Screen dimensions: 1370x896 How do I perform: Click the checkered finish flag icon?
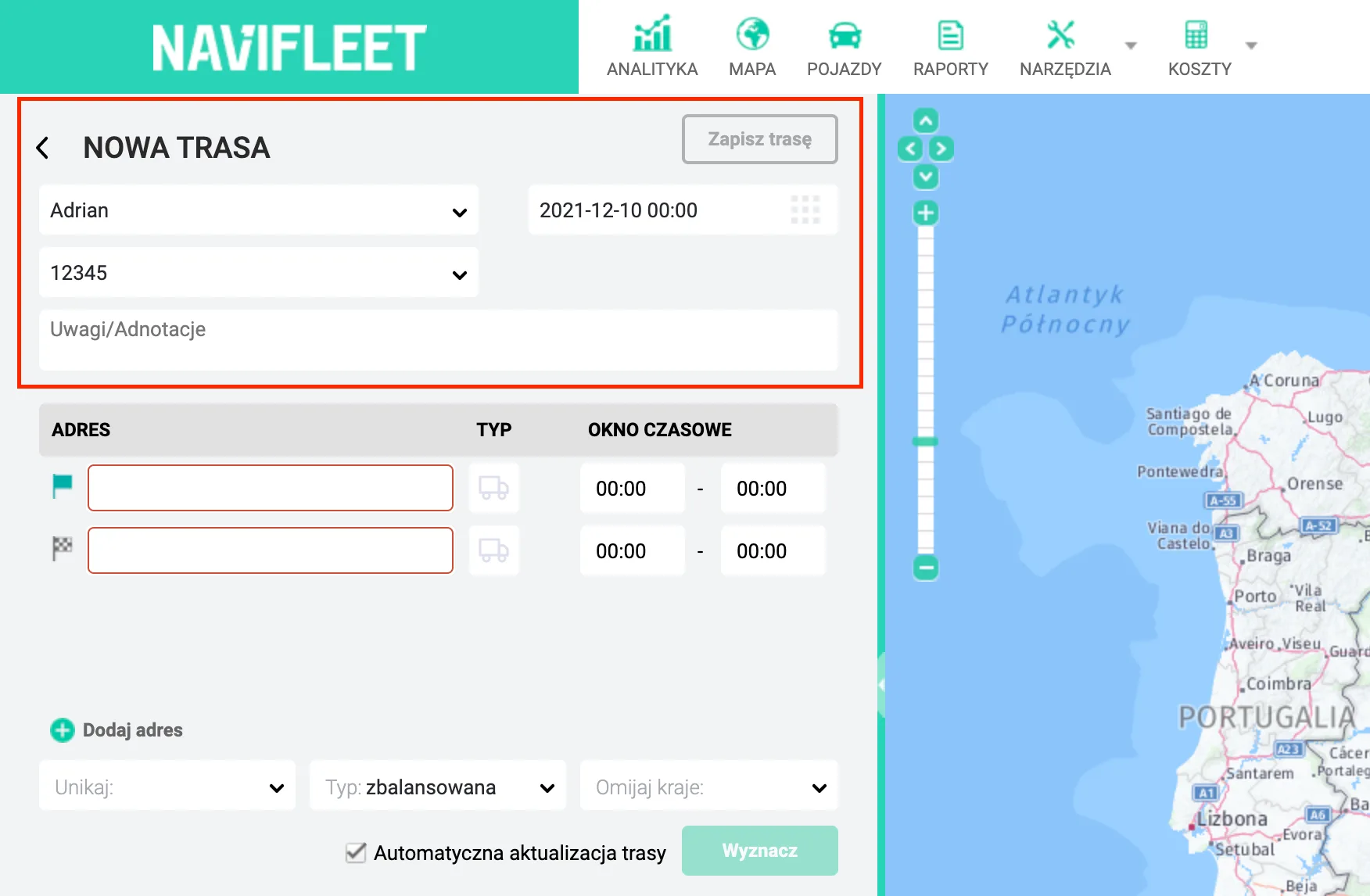pyautogui.click(x=62, y=549)
